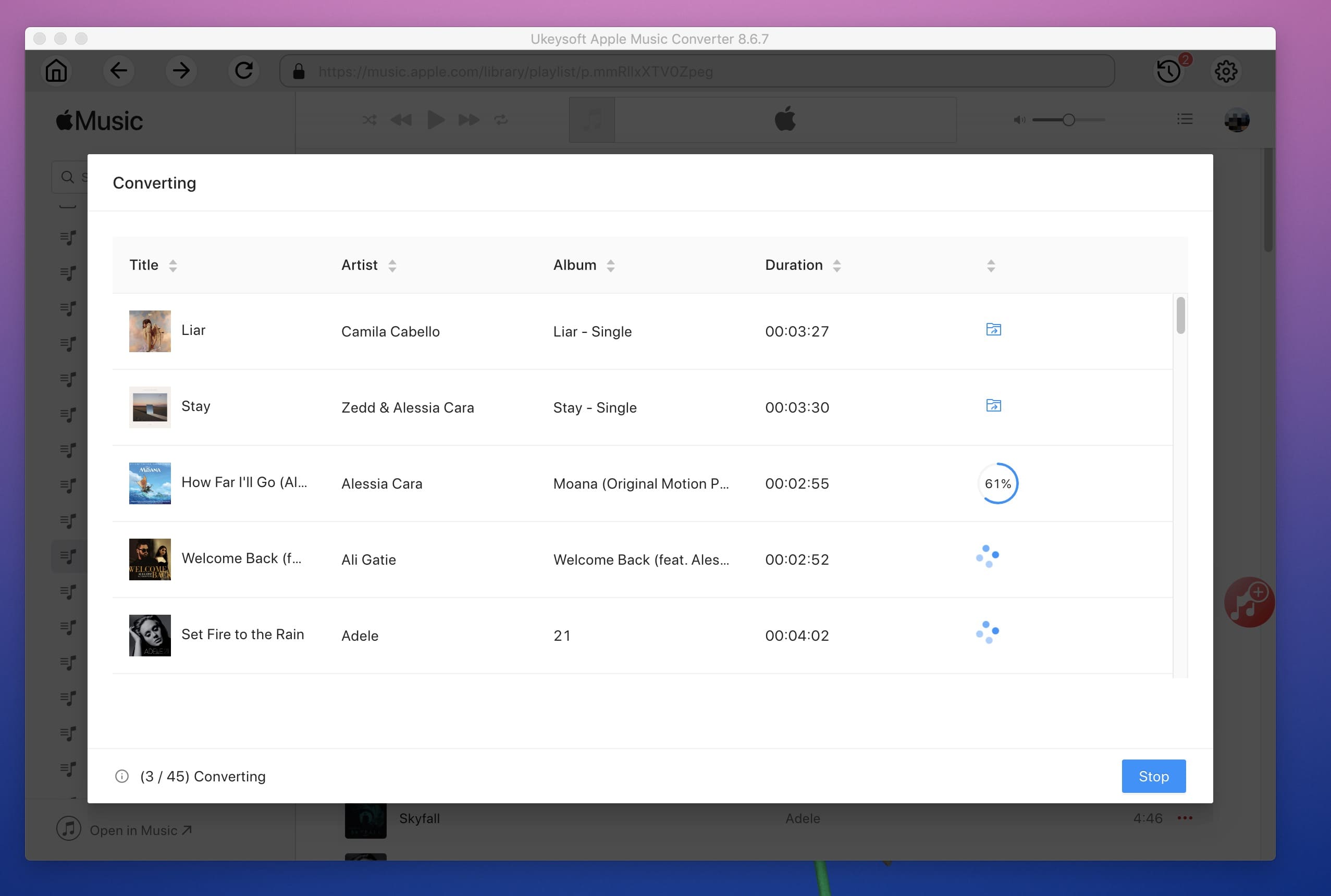Click the Apple Music logo menu
Image resolution: width=1331 pixels, height=896 pixels.
98,119
